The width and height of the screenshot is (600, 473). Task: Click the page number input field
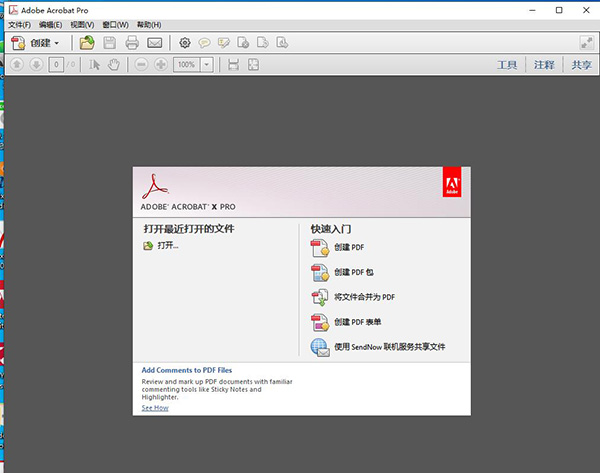click(x=56, y=65)
